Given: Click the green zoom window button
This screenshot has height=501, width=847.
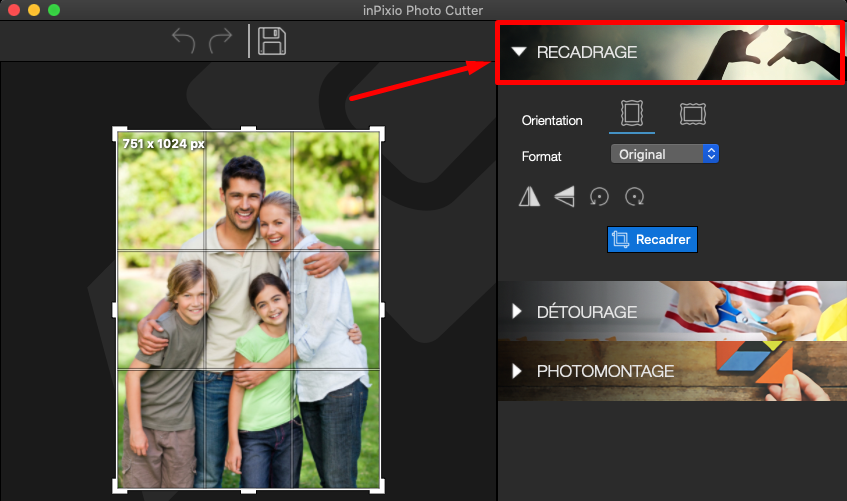Looking at the screenshot, I should click(54, 10).
